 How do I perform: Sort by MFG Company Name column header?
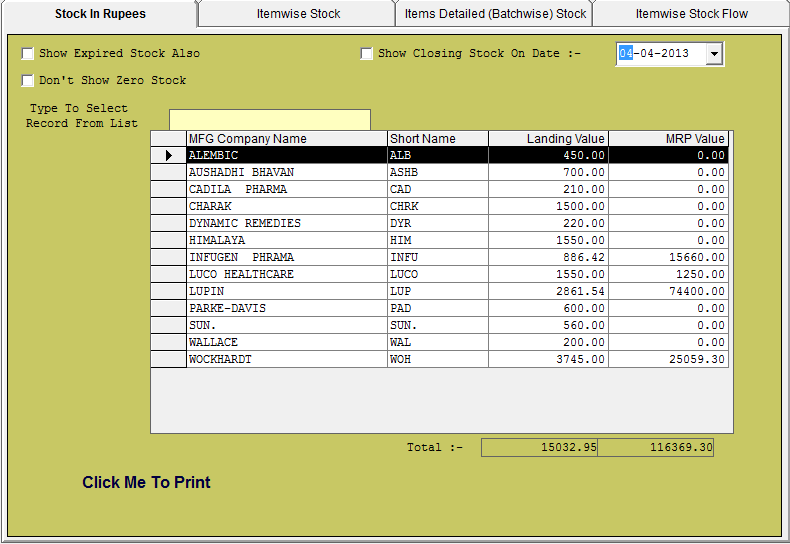[x=286, y=139]
